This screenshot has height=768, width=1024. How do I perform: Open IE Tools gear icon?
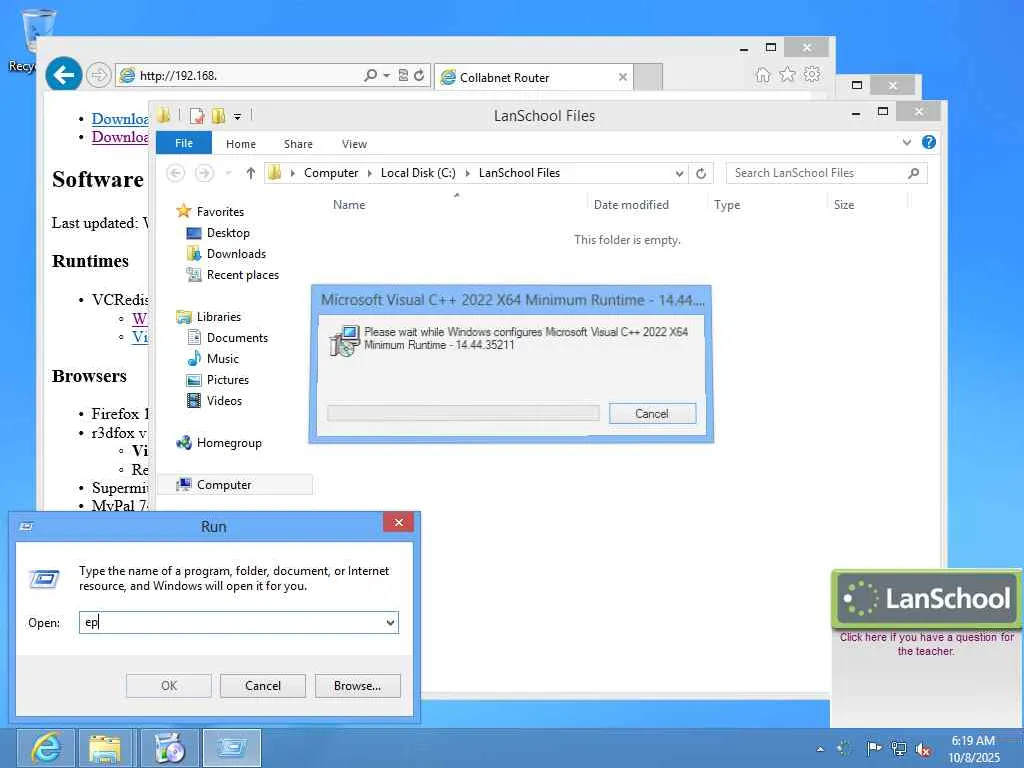812,74
